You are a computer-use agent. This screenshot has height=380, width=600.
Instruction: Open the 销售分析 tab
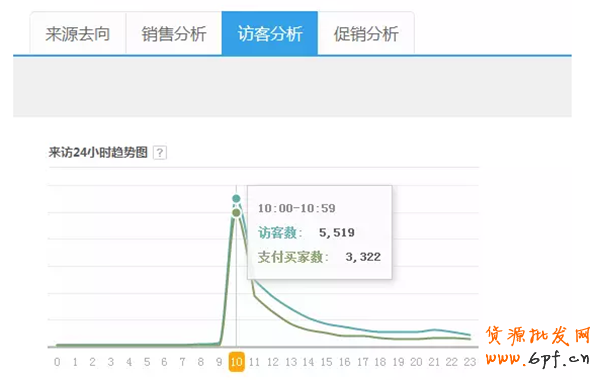click(x=174, y=34)
